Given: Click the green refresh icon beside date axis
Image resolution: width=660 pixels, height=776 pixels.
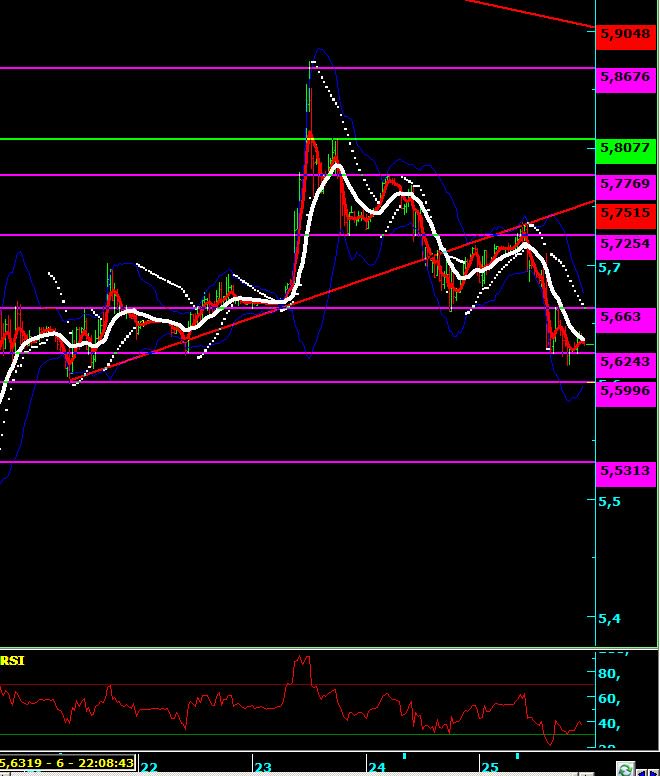Looking at the screenshot, I should pyautogui.click(x=625, y=770).
